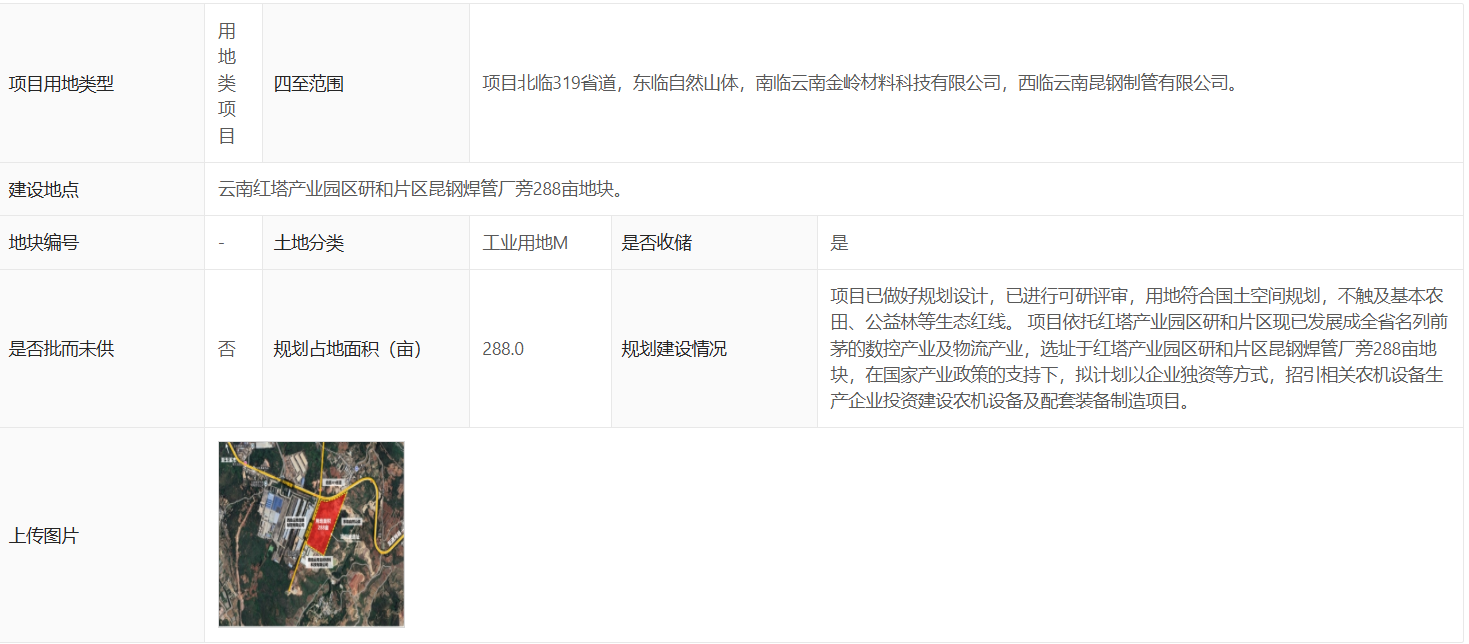Click the dash value beside 地块编号

click(x=221, y=243)
